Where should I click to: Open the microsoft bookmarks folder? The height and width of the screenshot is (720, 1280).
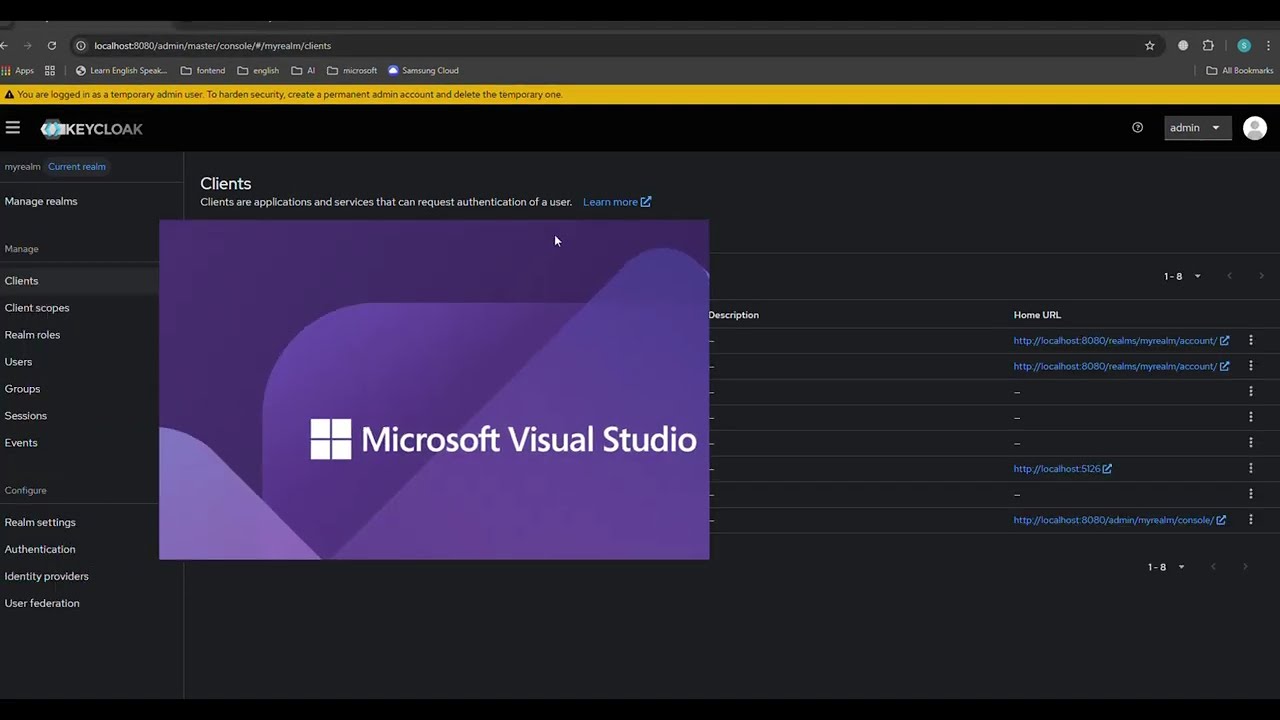point(352,70)
